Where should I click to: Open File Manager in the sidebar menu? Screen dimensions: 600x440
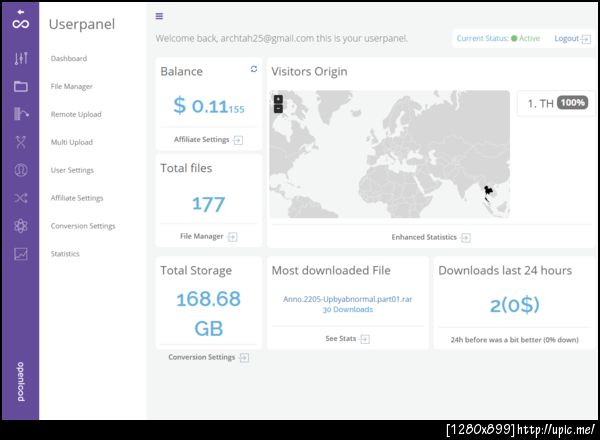click(x=72, y=86)
